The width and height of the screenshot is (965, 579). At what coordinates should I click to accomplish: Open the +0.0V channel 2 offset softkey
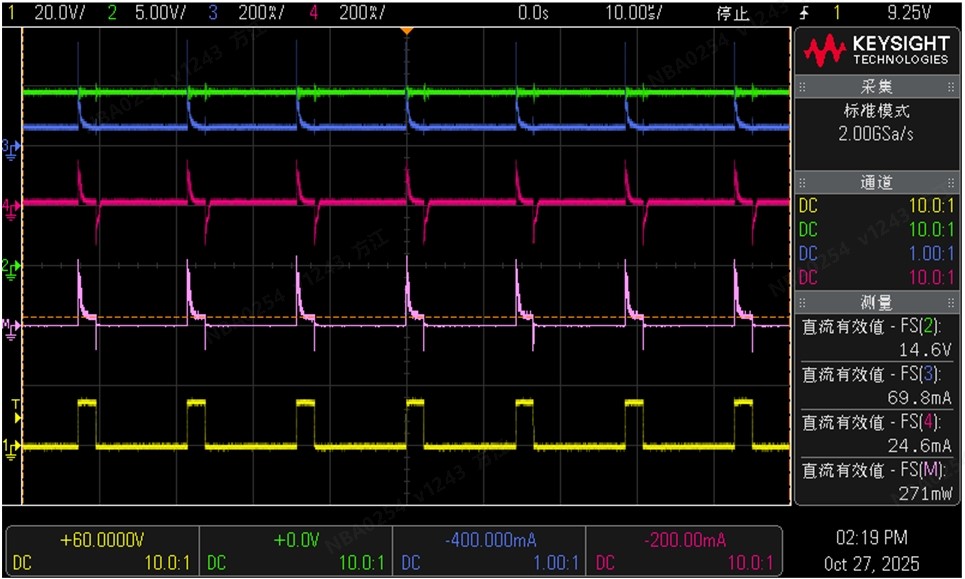[x=296, y=551]
